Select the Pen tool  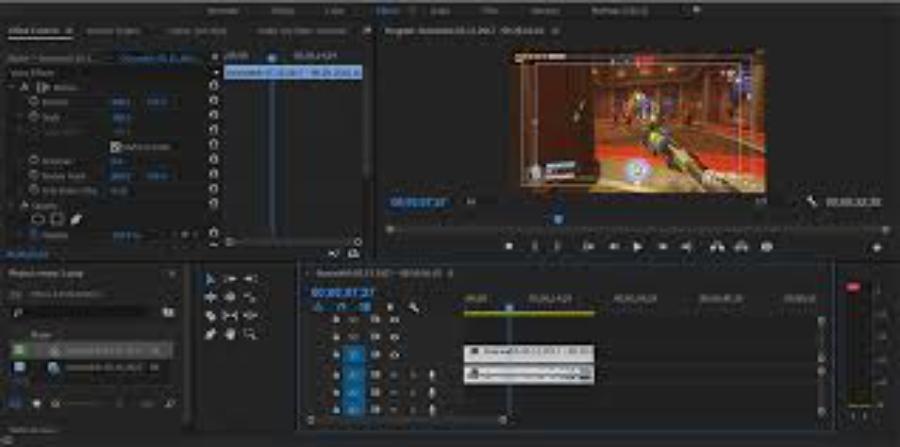(x=210, y=334)
